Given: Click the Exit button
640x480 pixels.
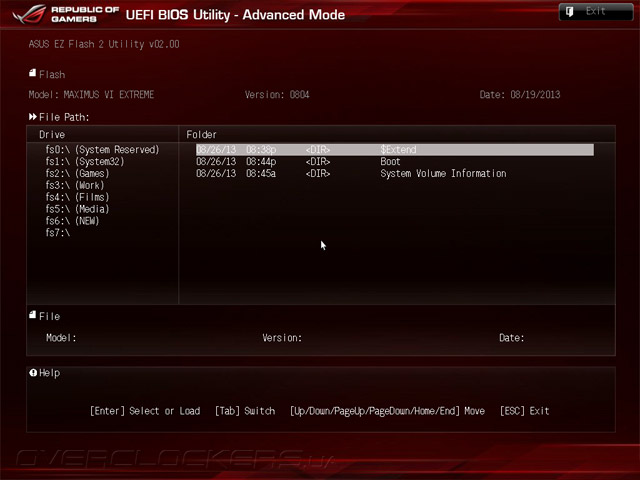Looking at the screenshot, I should pyautogui.click(x=596, y=11).
